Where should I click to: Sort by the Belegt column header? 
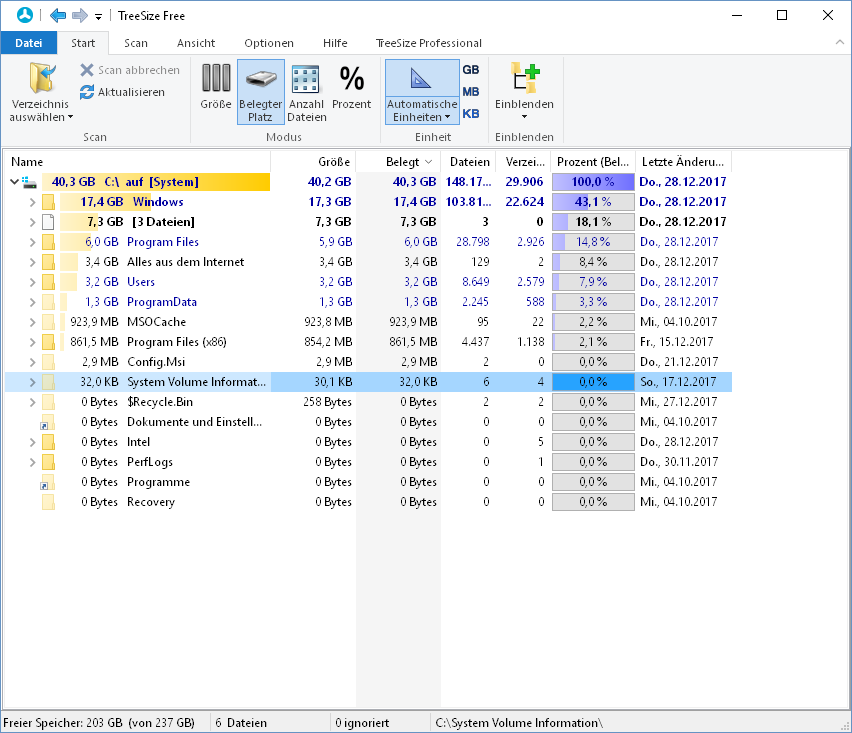click(398, 162)
